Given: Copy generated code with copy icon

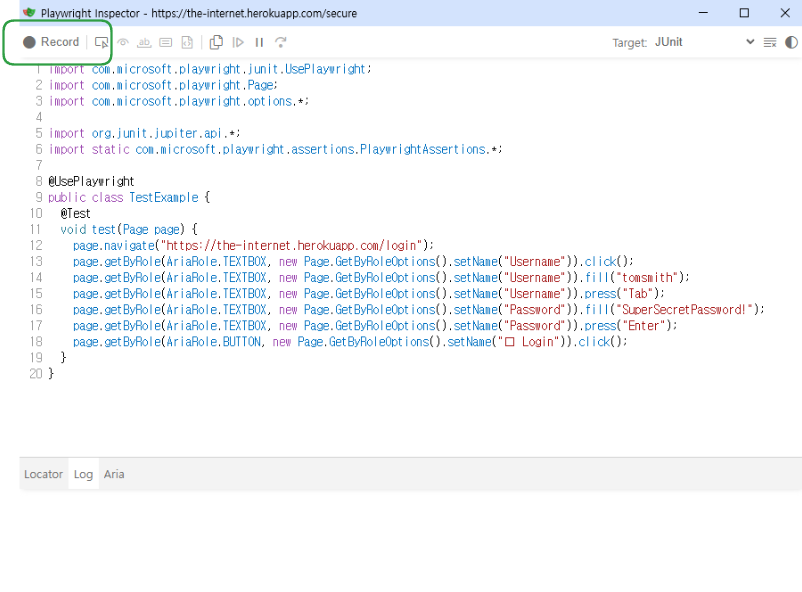Looking at the screenshot, I should [216, 42].
